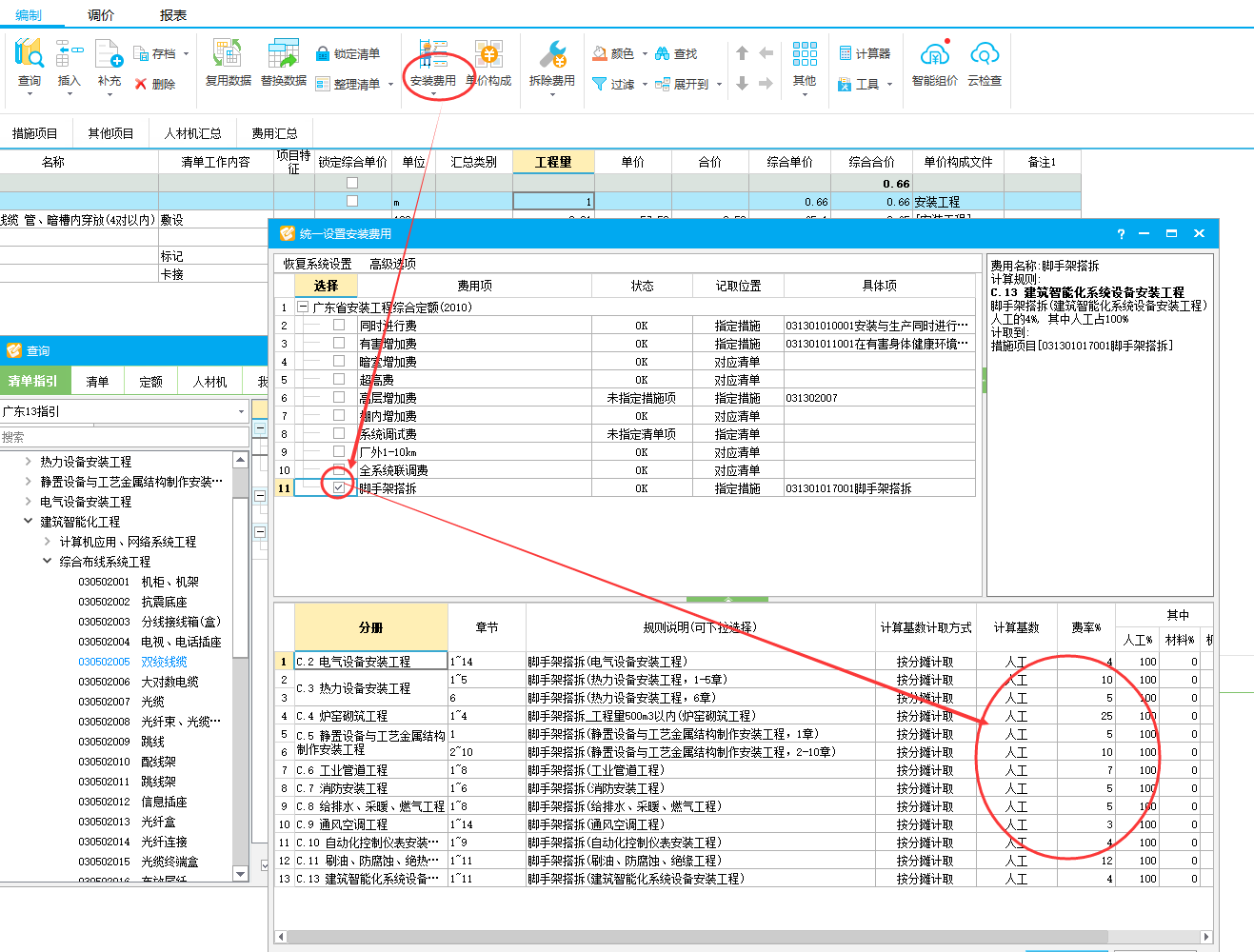1254x952 pixels.
Task: Click the move up arrow icon
Action: pos(743,53)
